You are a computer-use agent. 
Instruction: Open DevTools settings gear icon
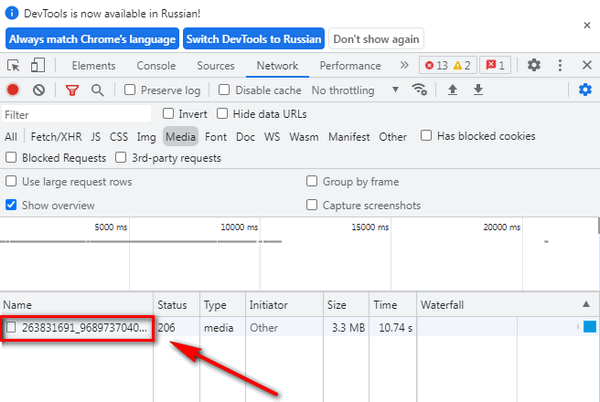pos(534,66)
